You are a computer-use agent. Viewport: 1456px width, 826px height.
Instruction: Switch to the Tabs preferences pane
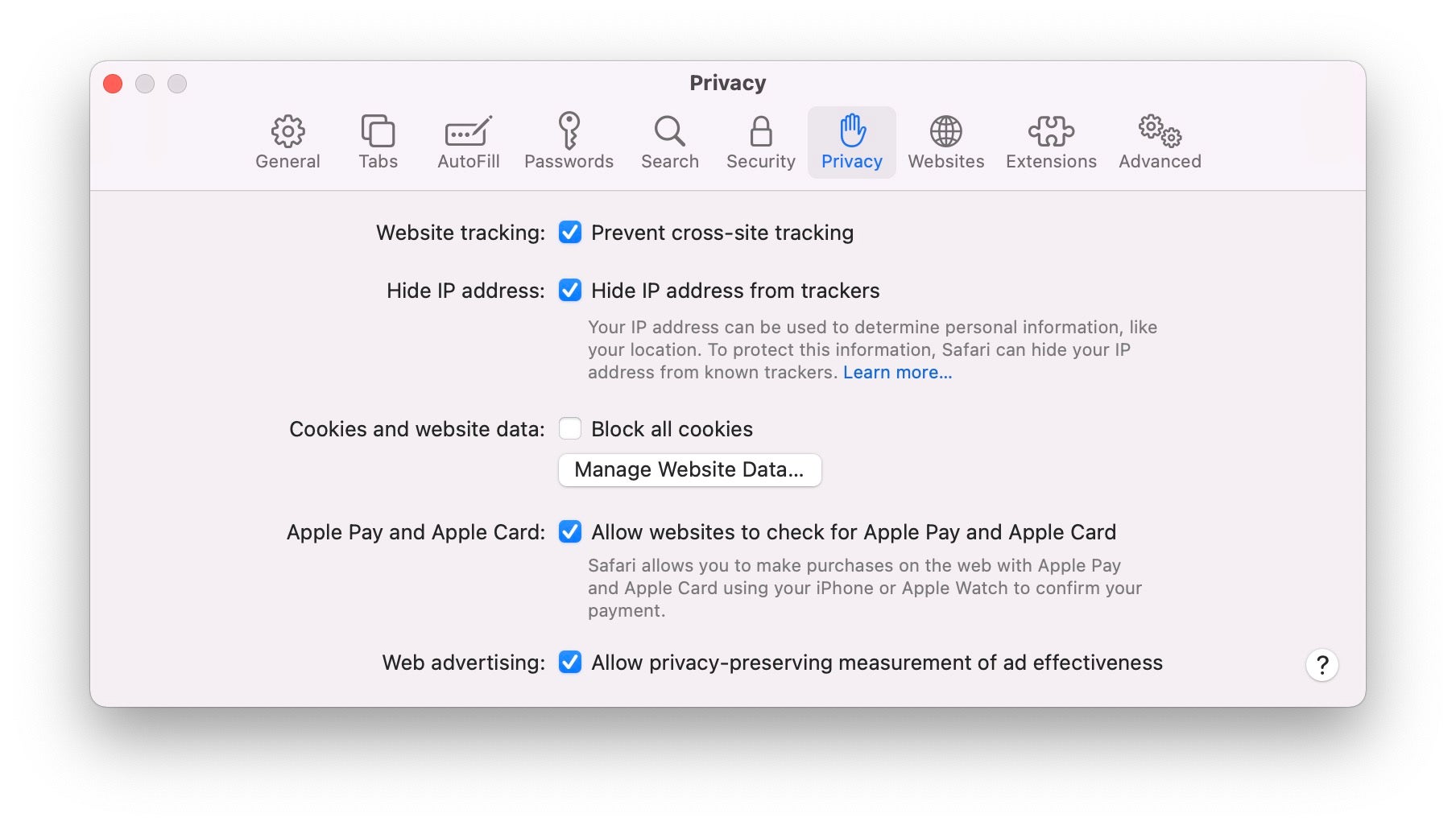click(x=378, y=132)
